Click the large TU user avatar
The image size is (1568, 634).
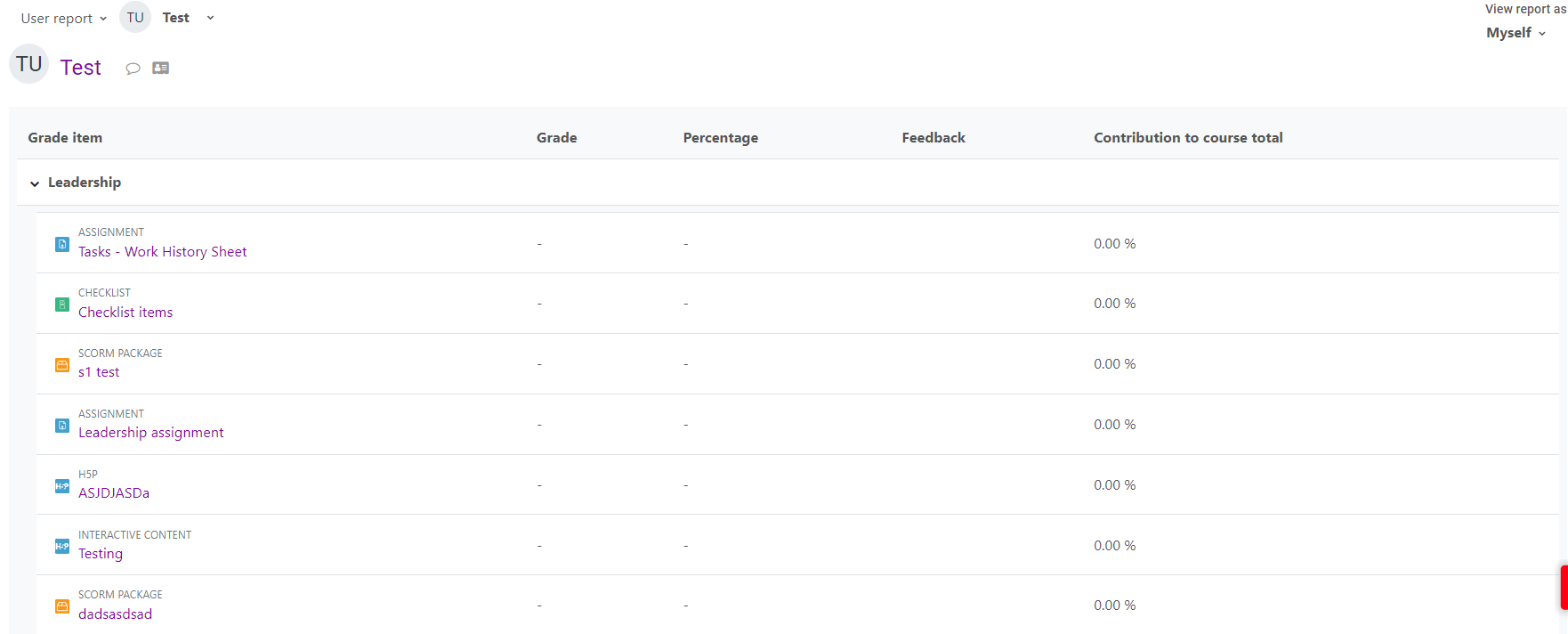coord(29,64)
